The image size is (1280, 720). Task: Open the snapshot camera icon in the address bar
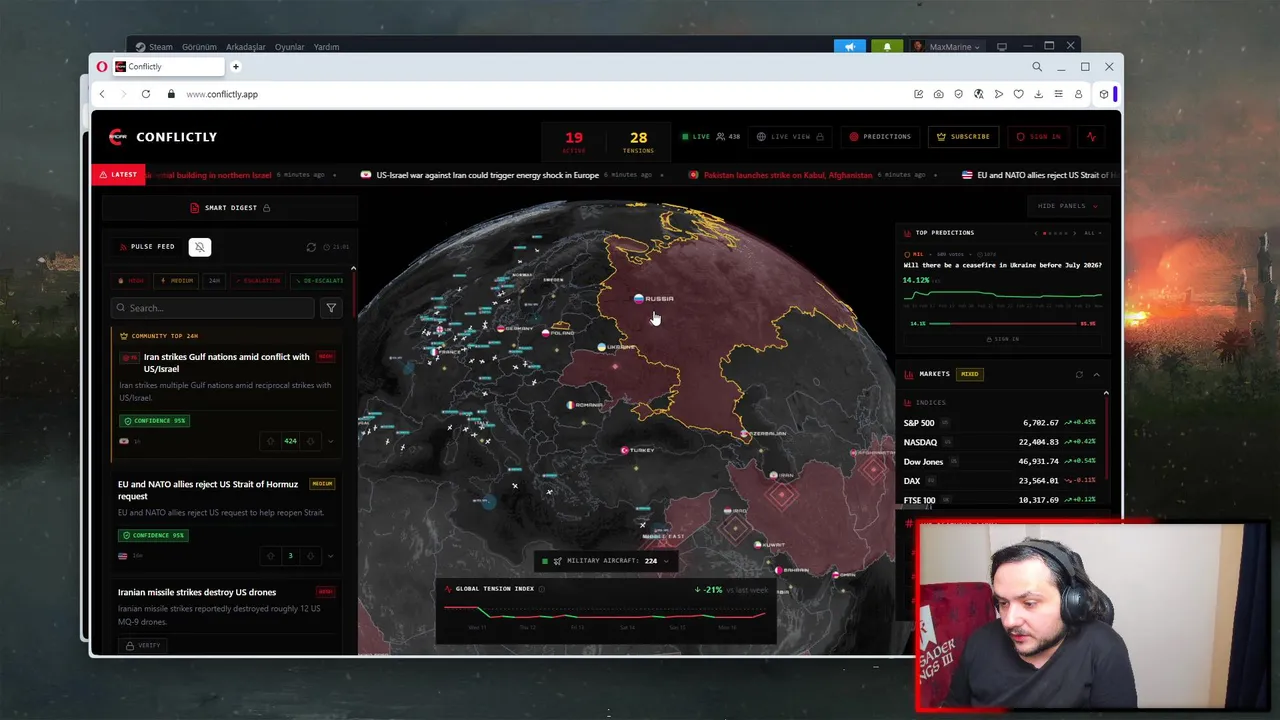tap(938, 94)
